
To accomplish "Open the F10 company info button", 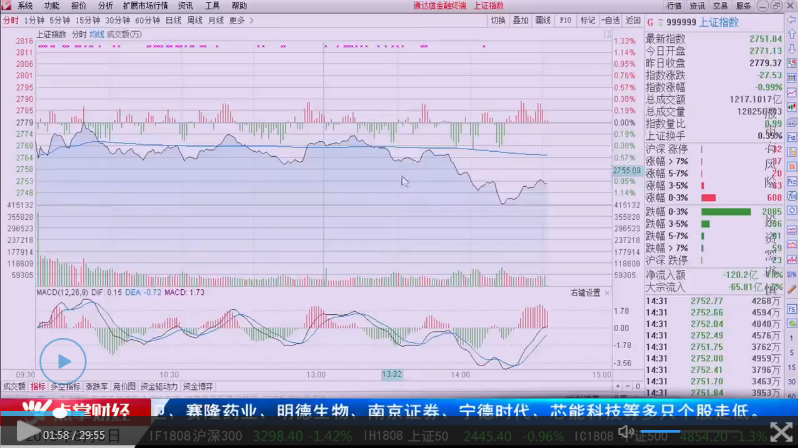I will point(565,20).
